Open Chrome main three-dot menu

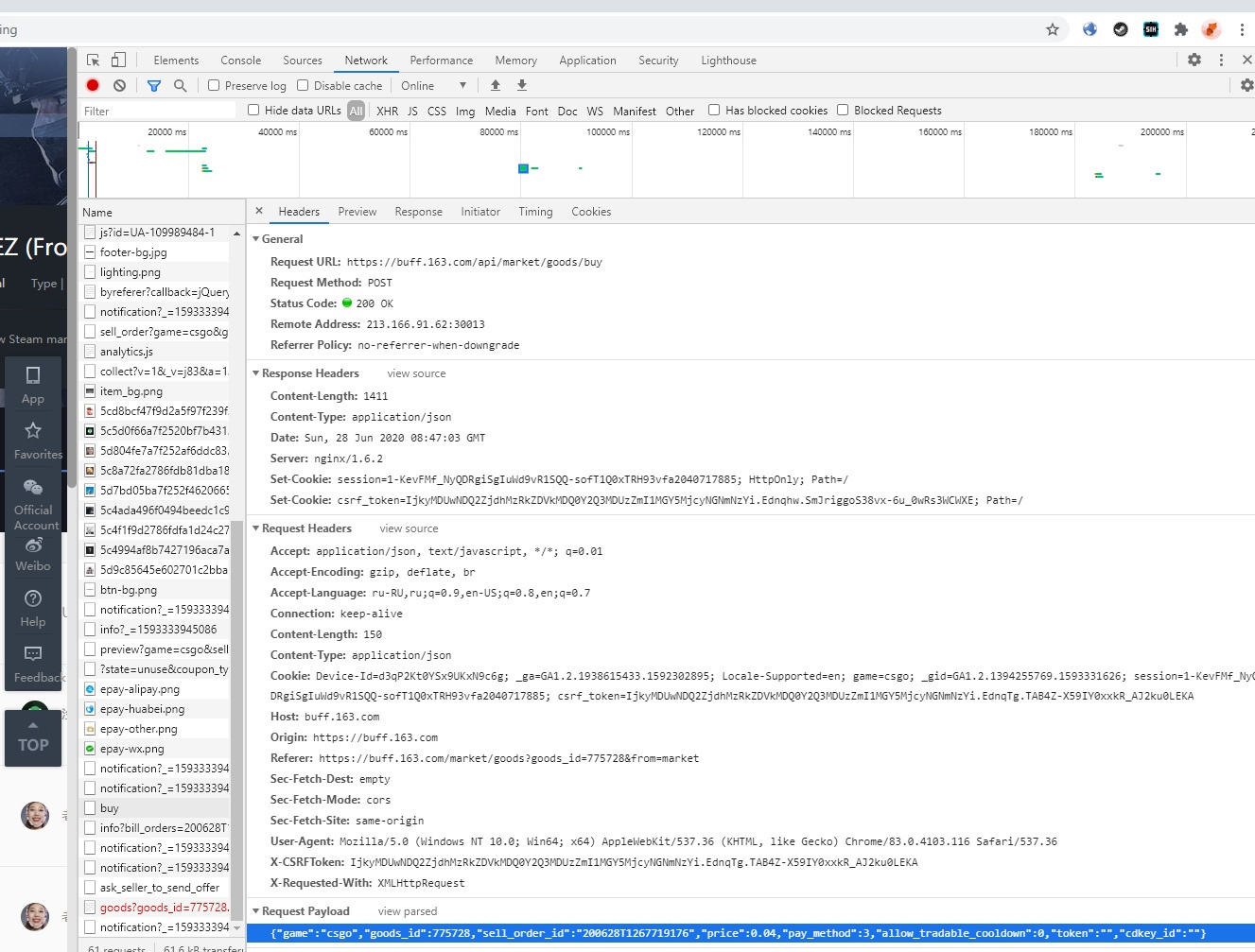[1242, 29]
